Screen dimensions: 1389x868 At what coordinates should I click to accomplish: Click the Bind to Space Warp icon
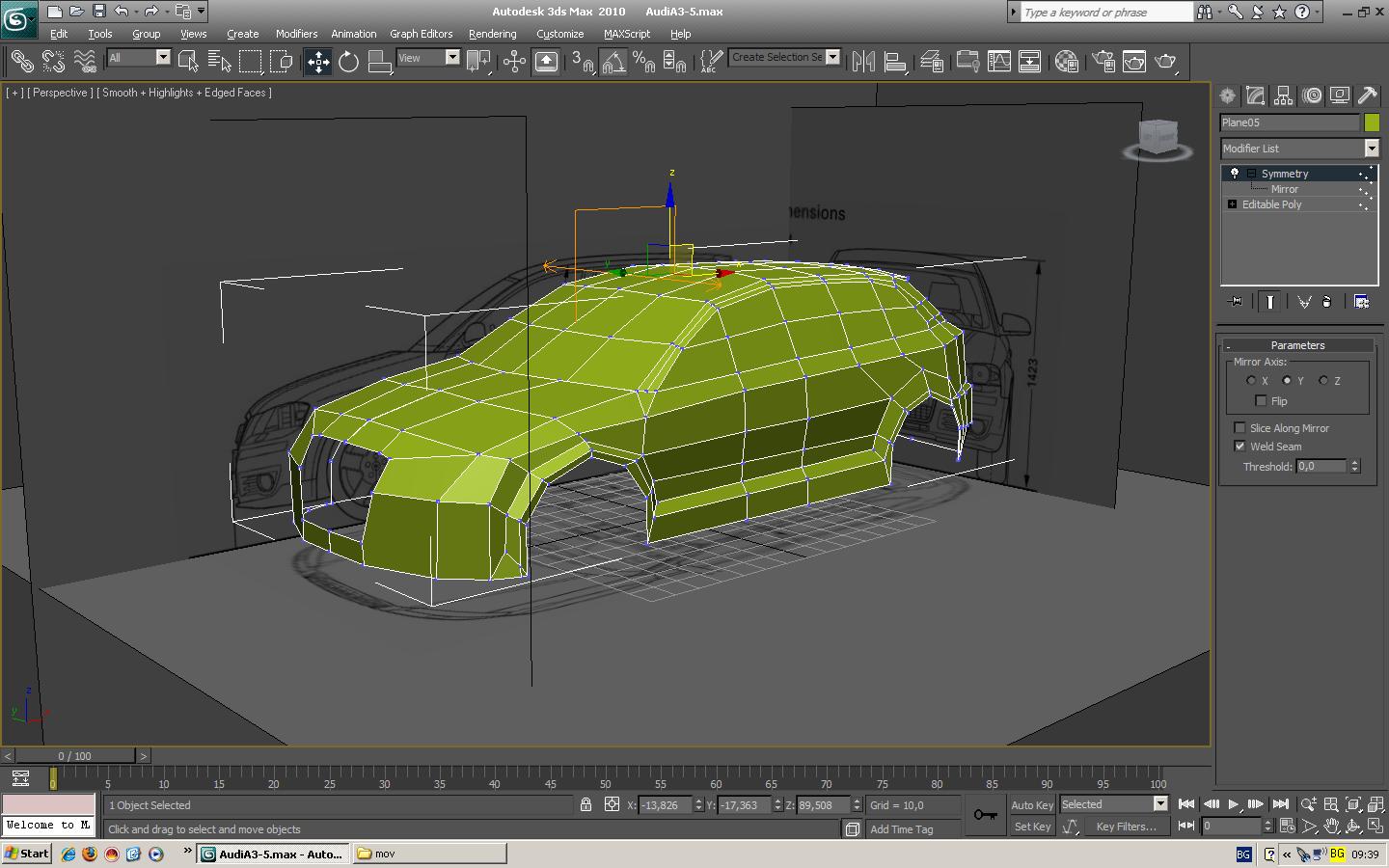point(85,62)
